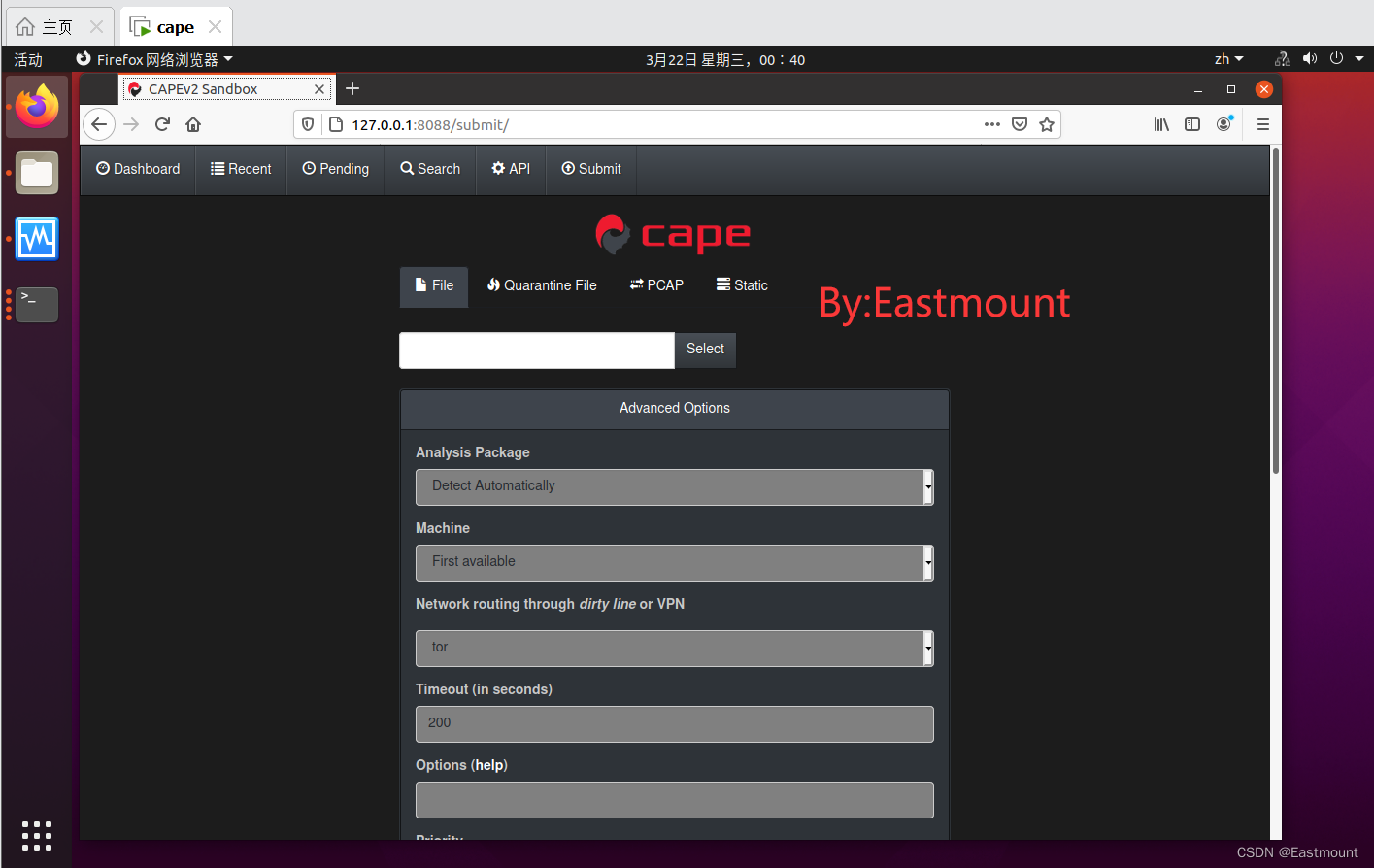Go back to the previous page
This screenshot has width=1374, height=868.
tap(99, 124)
